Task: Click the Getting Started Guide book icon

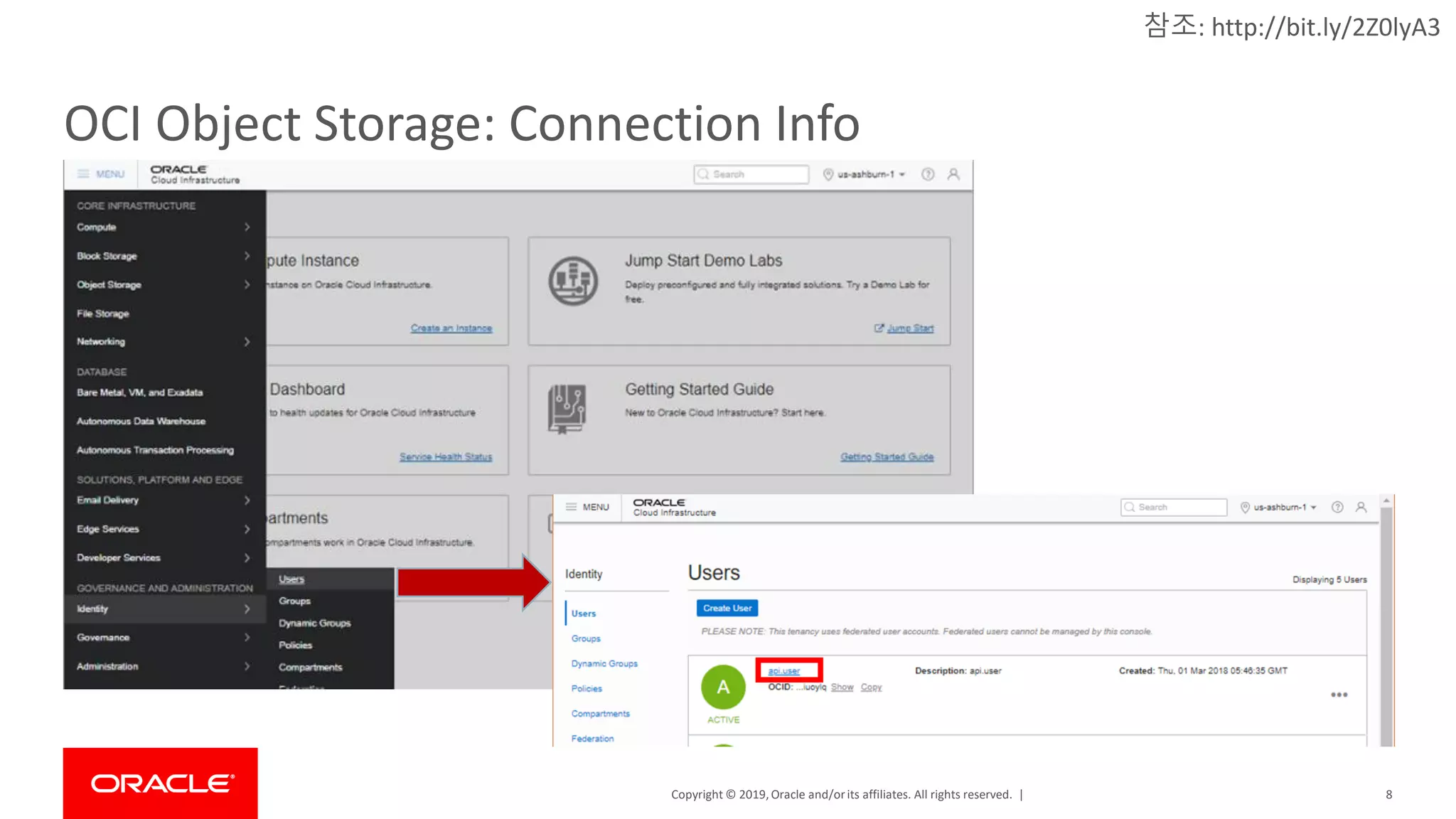Action: click(567, 409)
